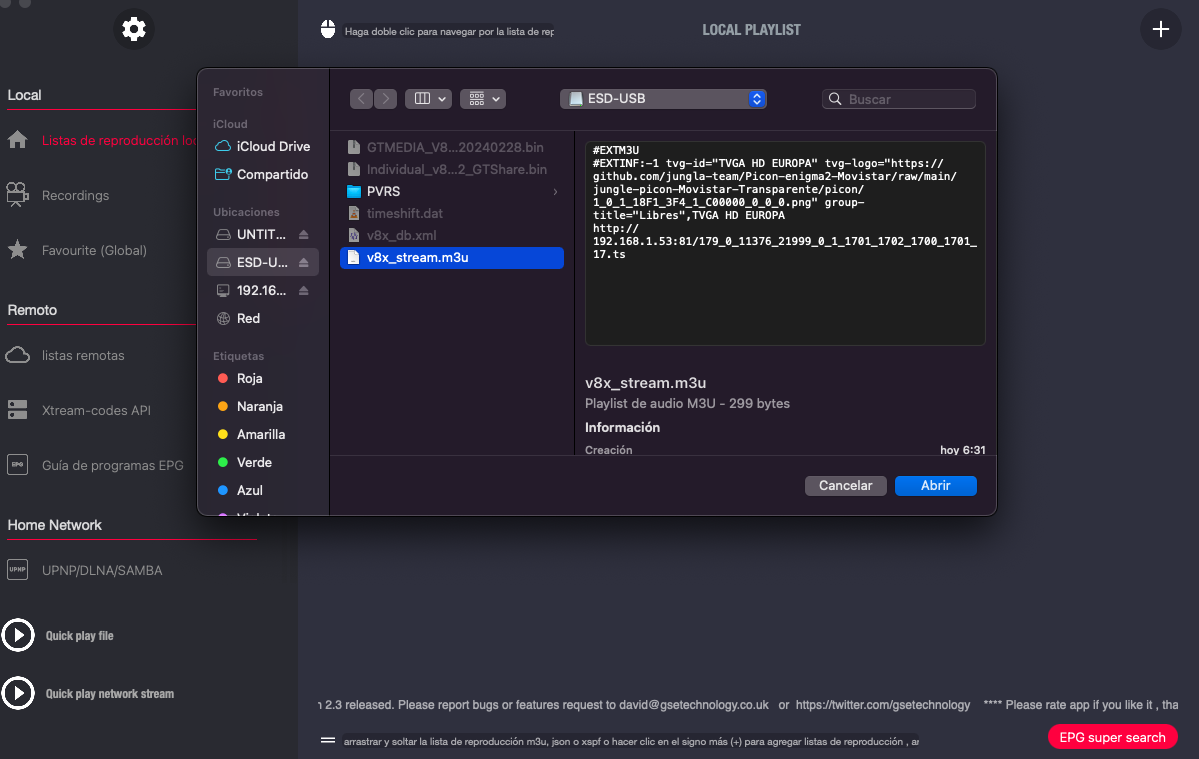
Task: Open the Recordings camera icon
Action: [x=17, y=195]
